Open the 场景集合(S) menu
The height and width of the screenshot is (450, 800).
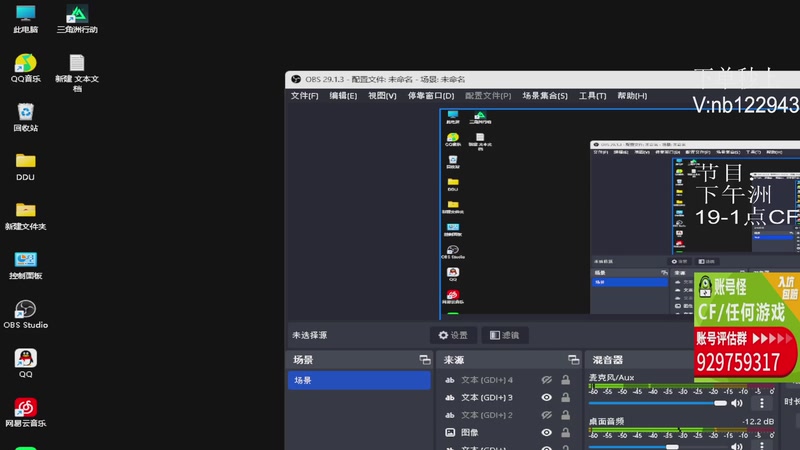(x=545, y=95)
